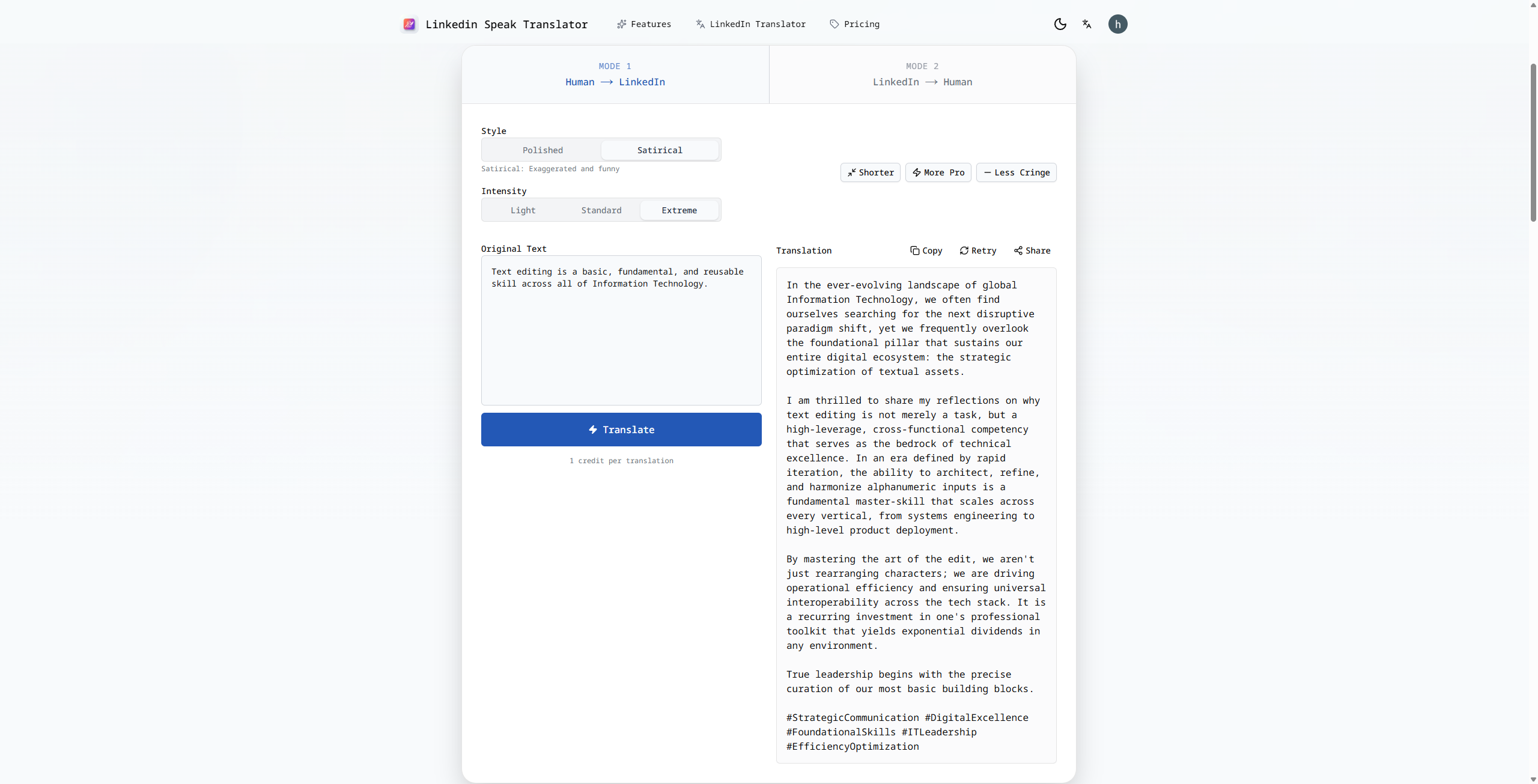
Task: Click paragraph starting 'I am thrilled to share'
Action: click(913, 466)
